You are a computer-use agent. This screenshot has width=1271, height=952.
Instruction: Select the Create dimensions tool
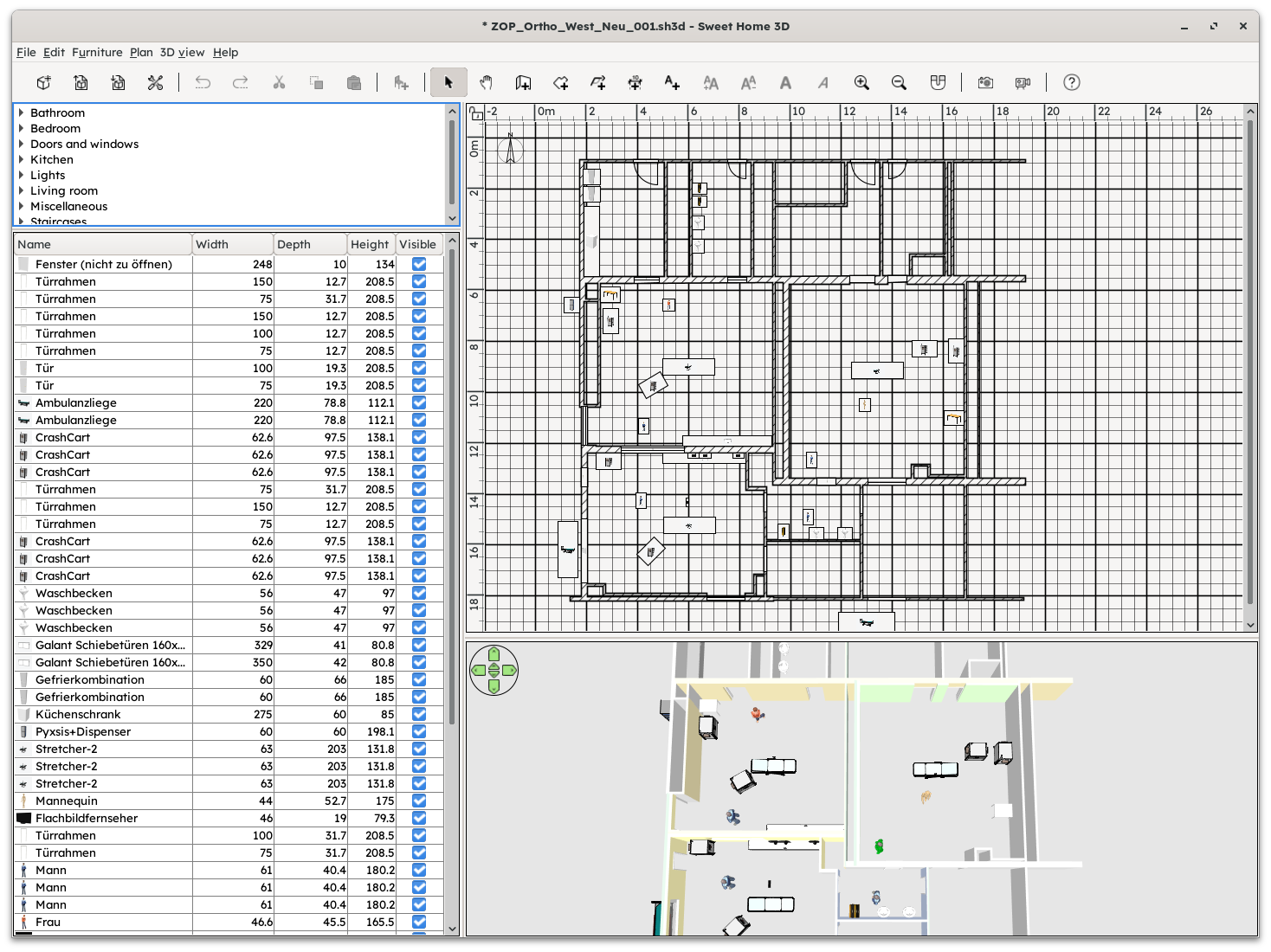pos(635,83)
